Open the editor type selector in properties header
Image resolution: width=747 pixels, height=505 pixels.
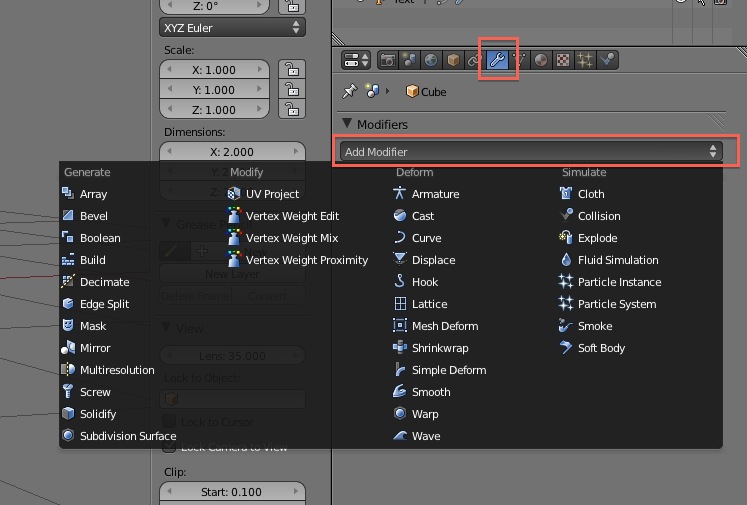tap(355, 60)
